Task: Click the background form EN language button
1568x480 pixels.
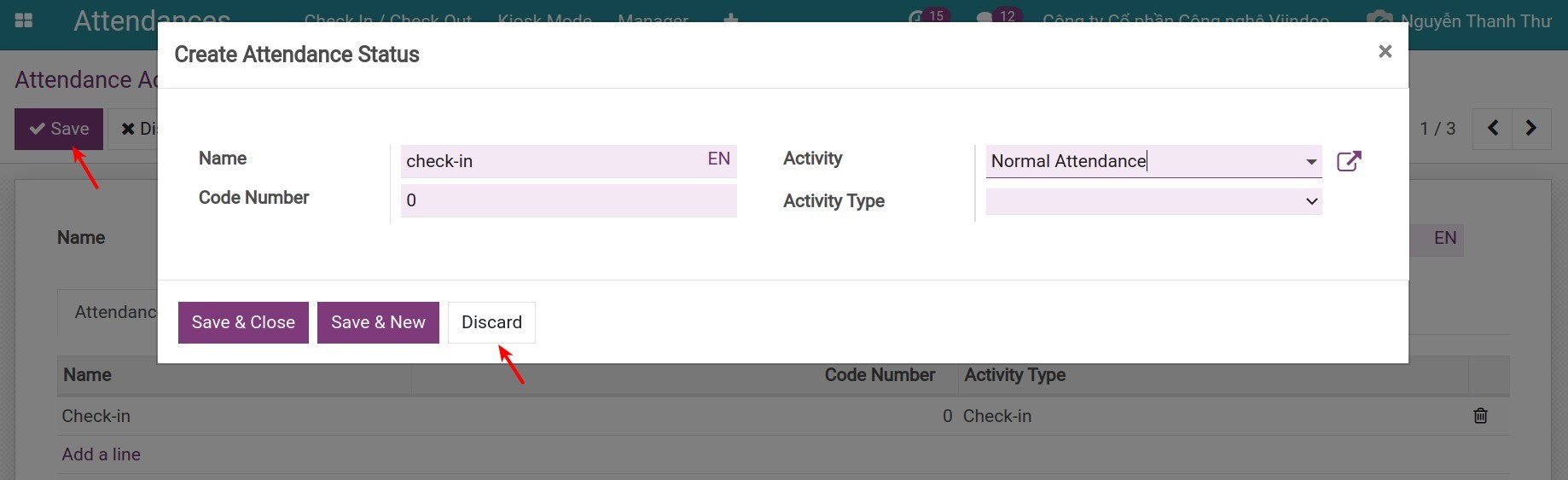Action: [1444, 238]
